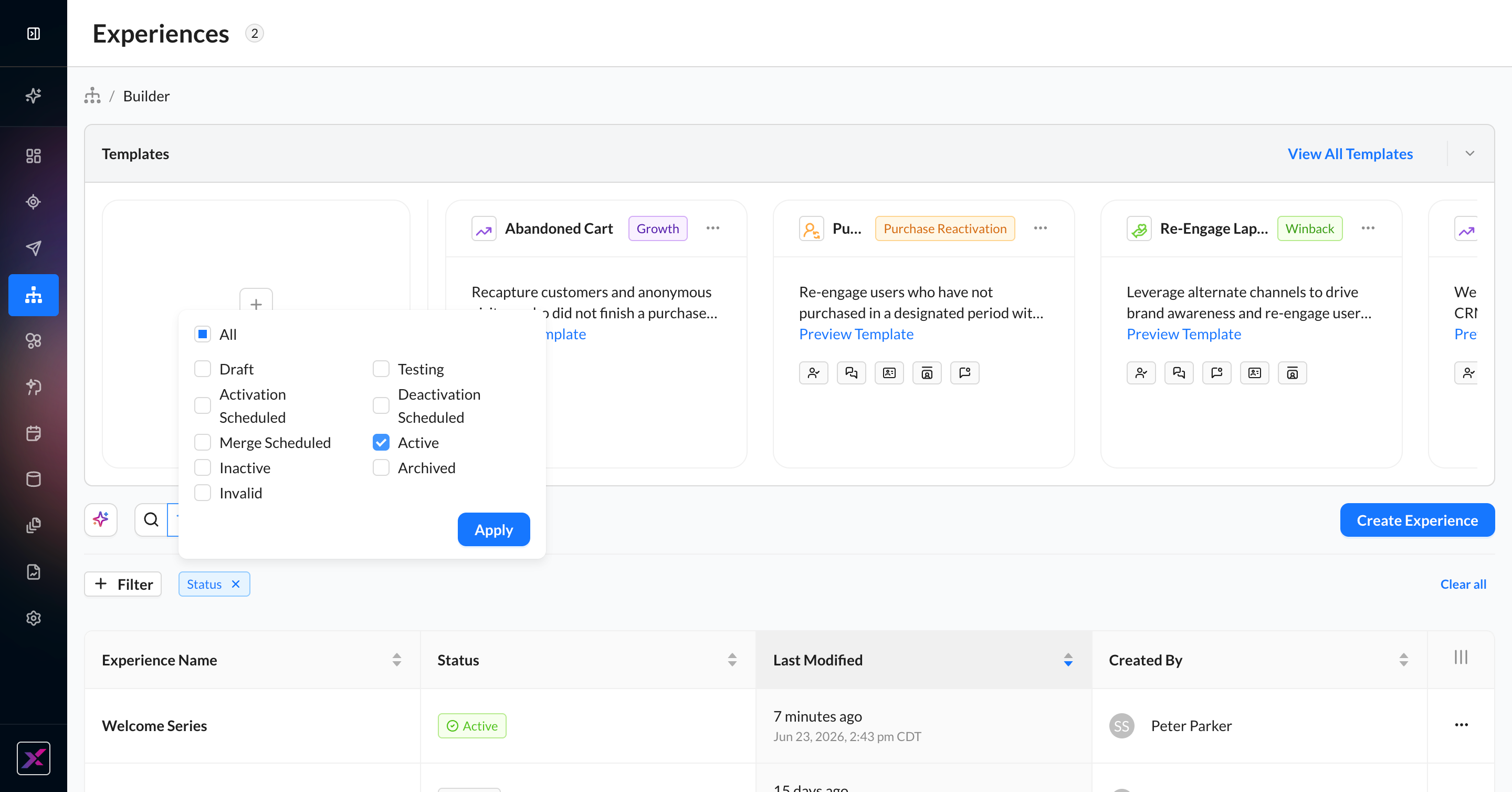1512x792 pixels.
Task: Open more options on Re-Engage card
Action: 1368,228
